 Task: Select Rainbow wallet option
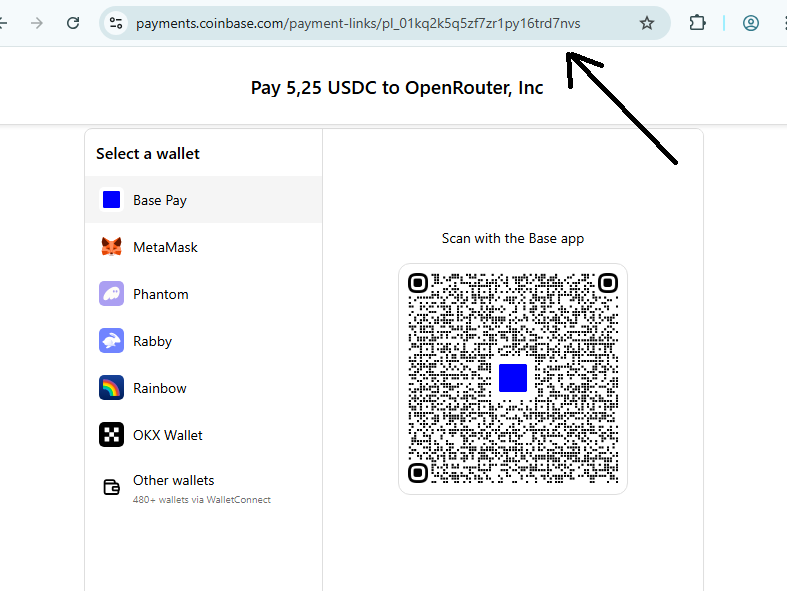point(203,388)
